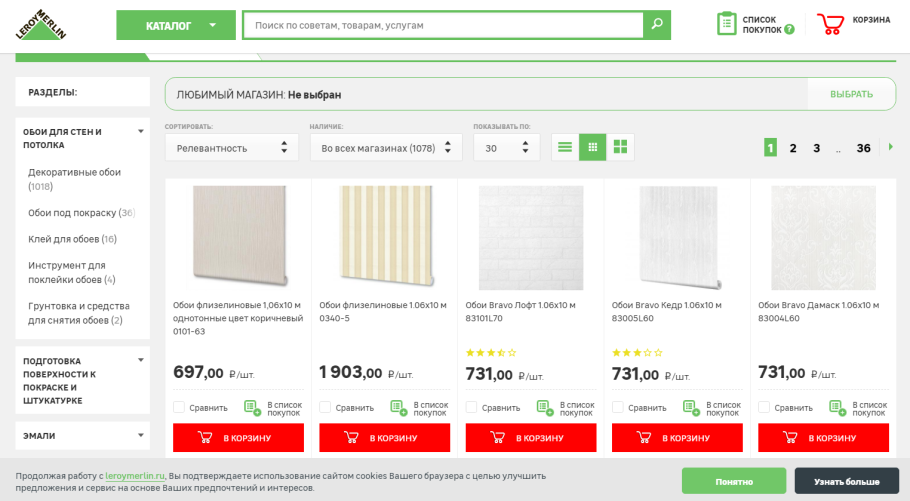Go to page 2 of results
The image size is (910, 501).
click(x=793, y=148)
